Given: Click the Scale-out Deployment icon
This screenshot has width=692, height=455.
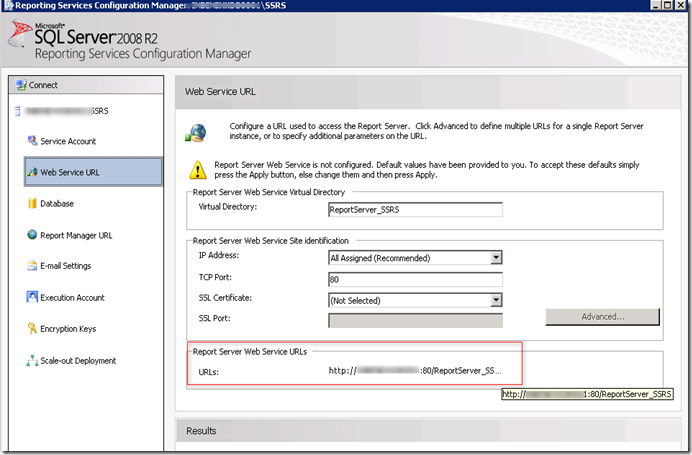Looking at the screenshot, I should pyautogui.click(x=31, y=361).
